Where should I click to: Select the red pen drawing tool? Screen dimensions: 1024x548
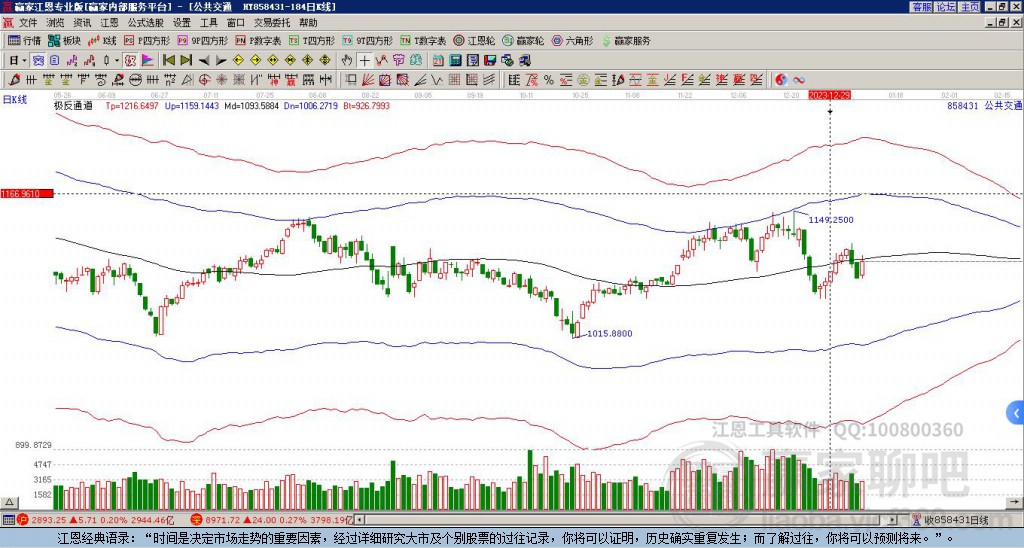coord(13,80)
